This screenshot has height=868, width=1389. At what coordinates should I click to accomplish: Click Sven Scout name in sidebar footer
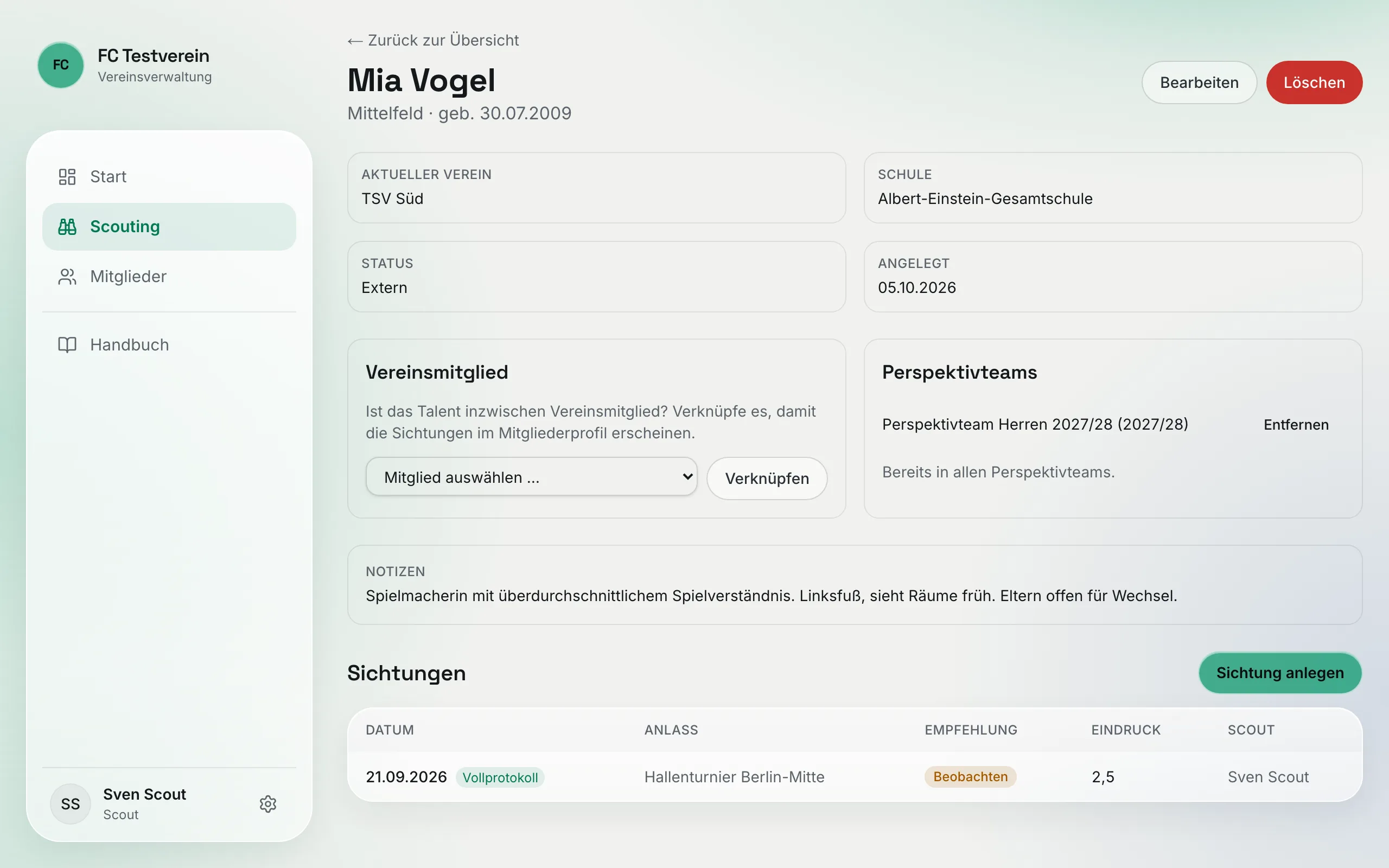(145, 795)
